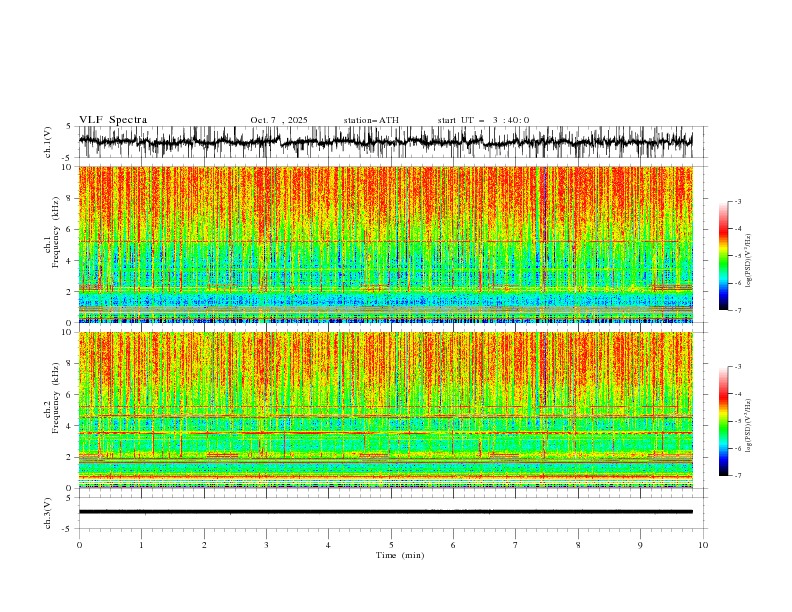
Task: Select lower color bar's "log(PSD)(V²/Hz)" label
Action: point(749,427)
